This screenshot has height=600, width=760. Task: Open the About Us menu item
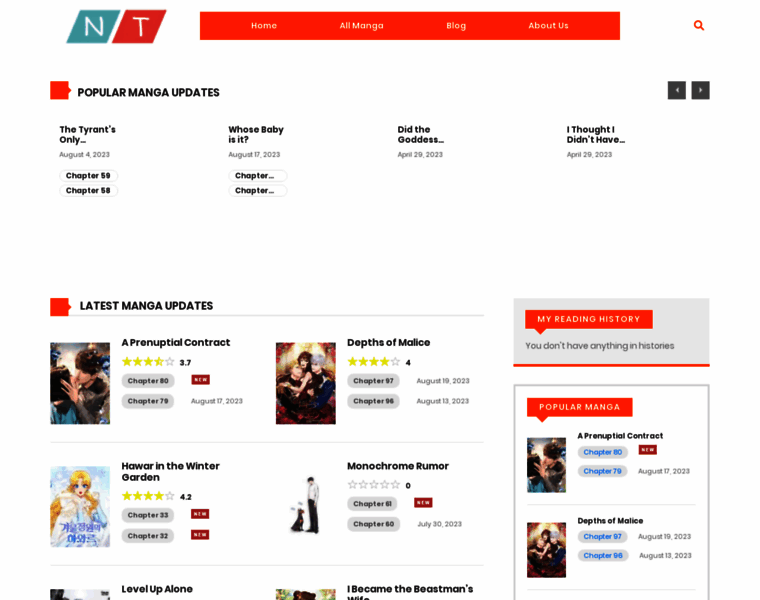548,26
